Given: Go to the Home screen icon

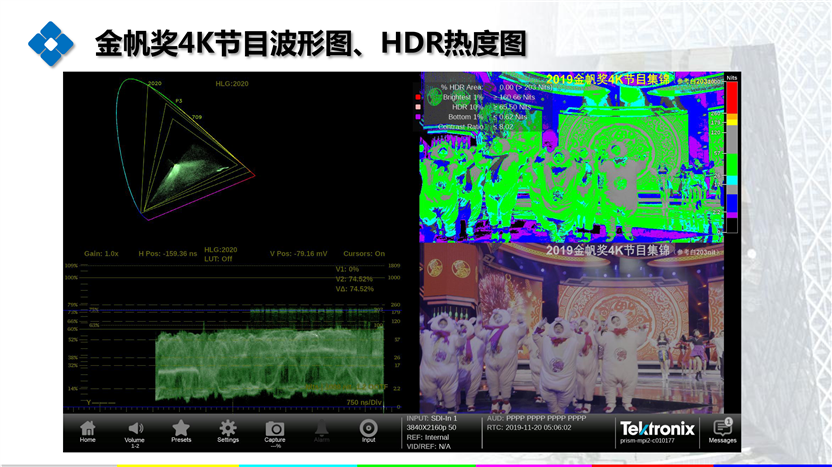Looking at the screenshot, I should (x=88, y=429).
